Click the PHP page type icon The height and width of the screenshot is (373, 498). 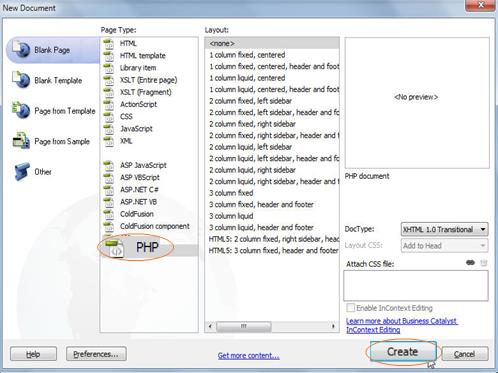[x=114, y=248]
